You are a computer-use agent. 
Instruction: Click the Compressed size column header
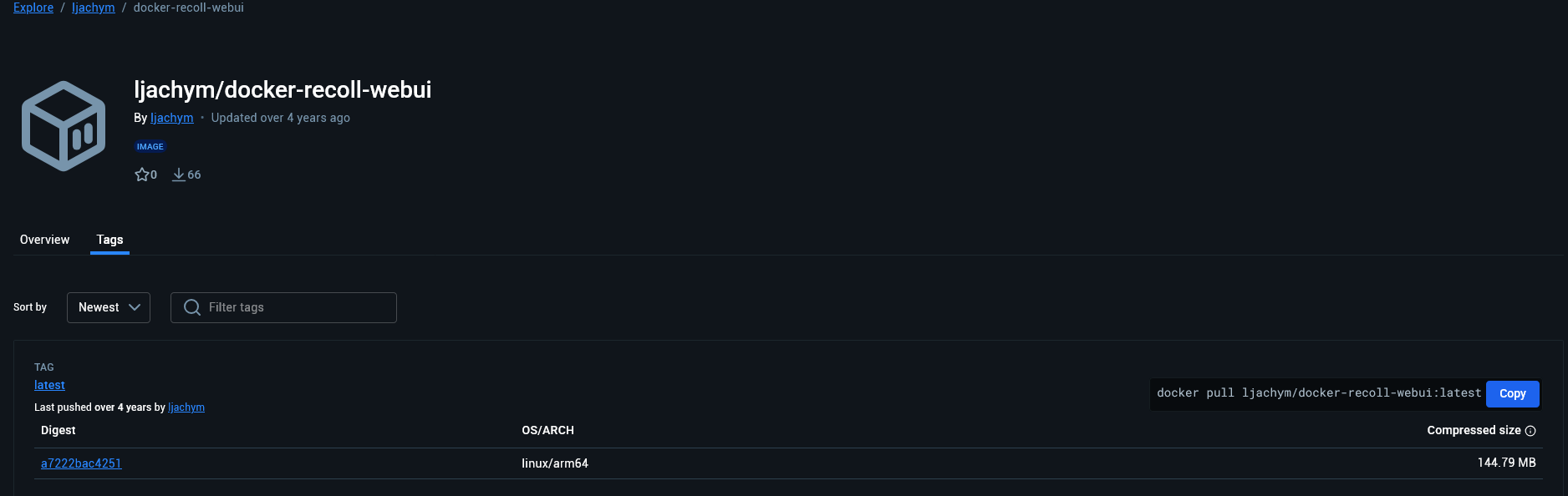click(1474, 431)
